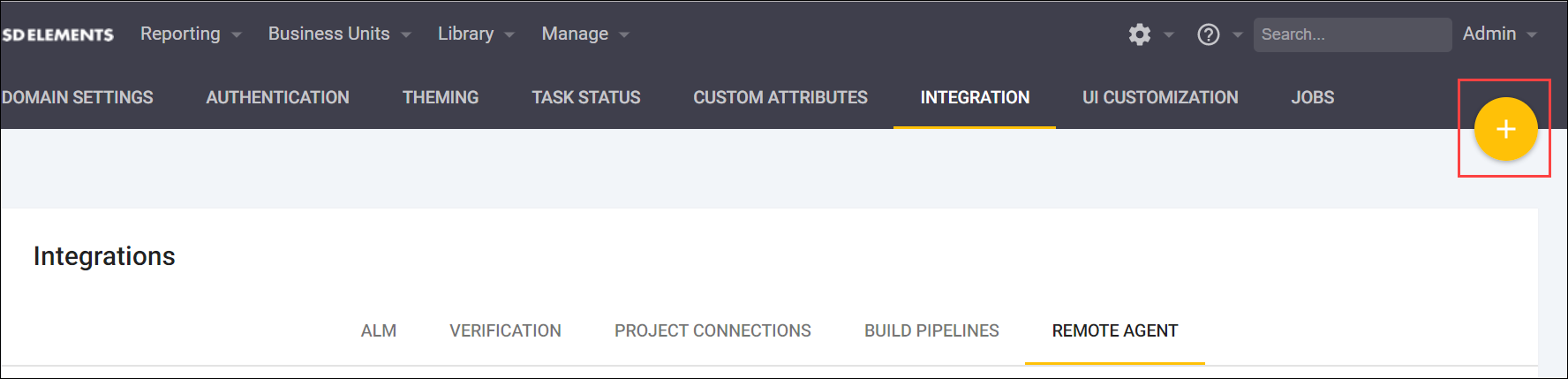Viewport: 1568px width, 379px height.
Task: Click the SD Elements logo
Action: click(58, 34)
